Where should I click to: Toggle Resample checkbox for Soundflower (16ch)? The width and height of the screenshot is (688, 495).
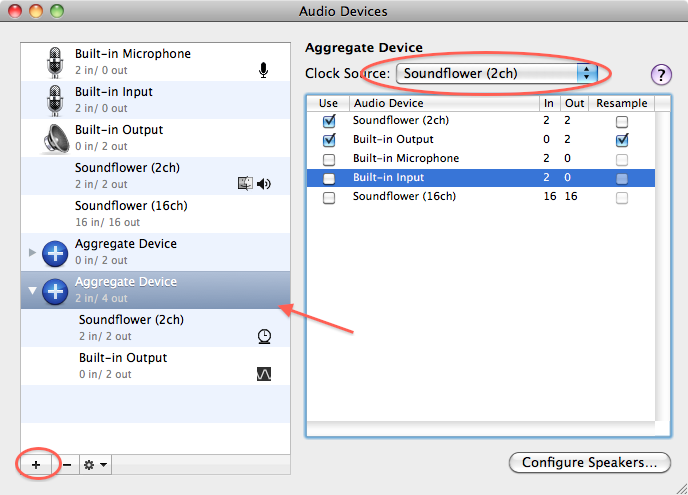point(622,198)
